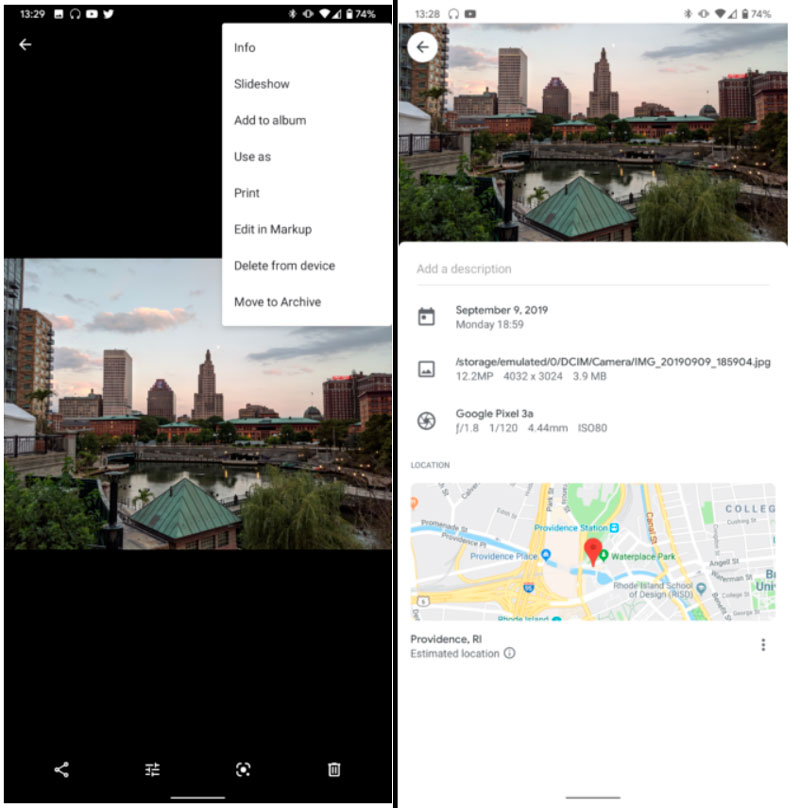800x808 pixels.
Task: Tap the navigation pill on left phone
Action: [x=198, y=797]
